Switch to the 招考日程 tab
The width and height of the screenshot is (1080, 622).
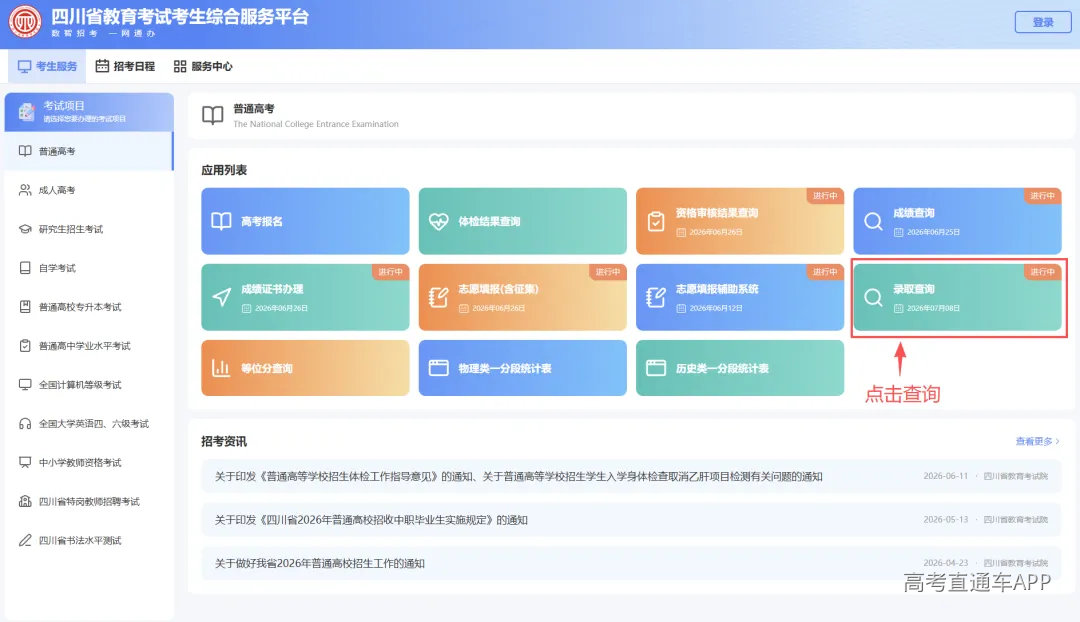[x=125, y=66]
